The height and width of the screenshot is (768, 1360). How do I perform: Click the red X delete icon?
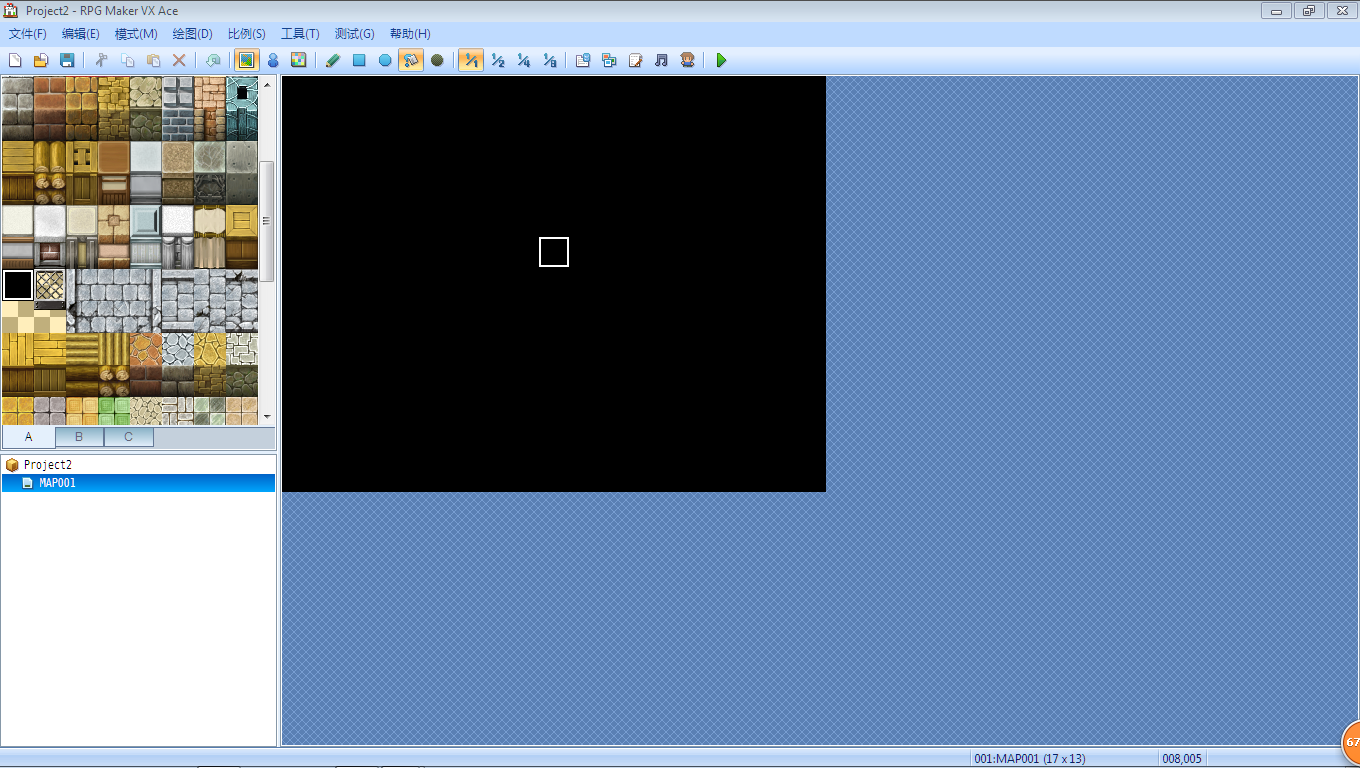point(179,60)
